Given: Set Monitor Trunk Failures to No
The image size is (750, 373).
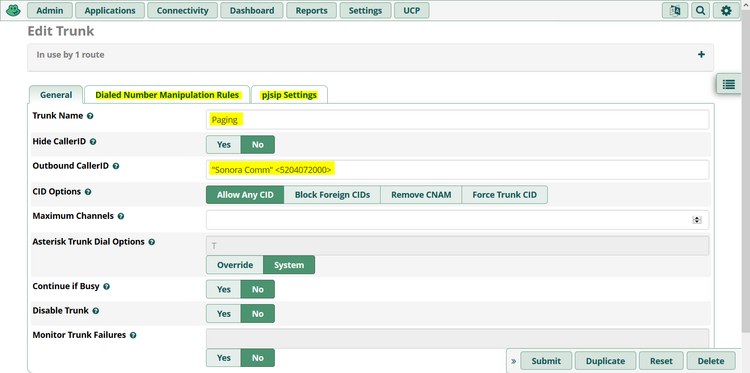Looking at the screenshot, I should 257,358.
